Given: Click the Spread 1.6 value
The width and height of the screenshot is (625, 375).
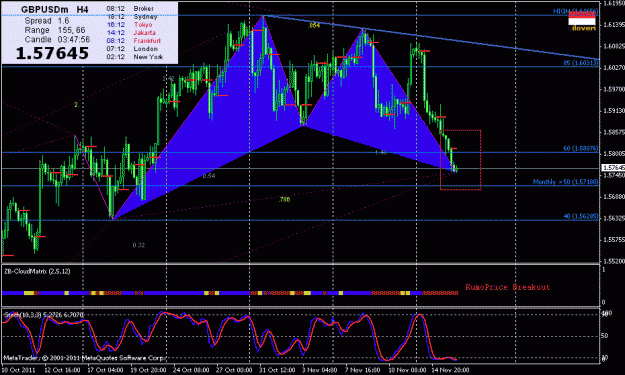Looking at the screenshot, I should pos(47,21).
